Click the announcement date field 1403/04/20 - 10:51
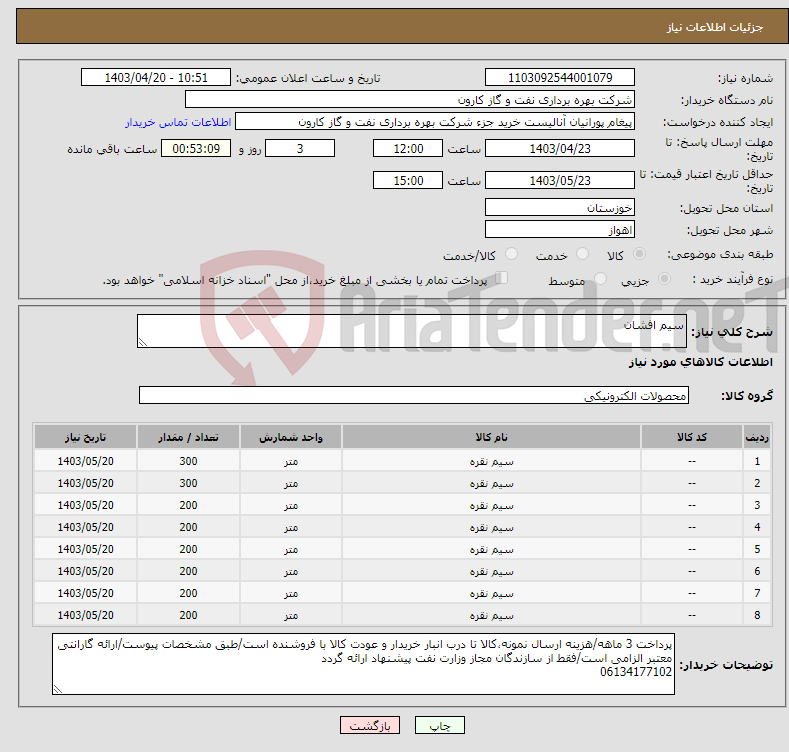789x752 pixels. (156, 78)
